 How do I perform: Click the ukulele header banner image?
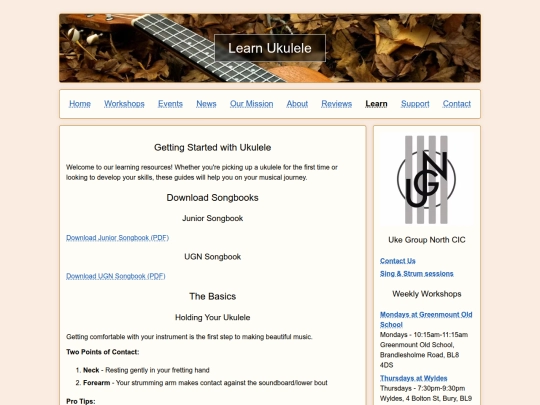(270, 48)
